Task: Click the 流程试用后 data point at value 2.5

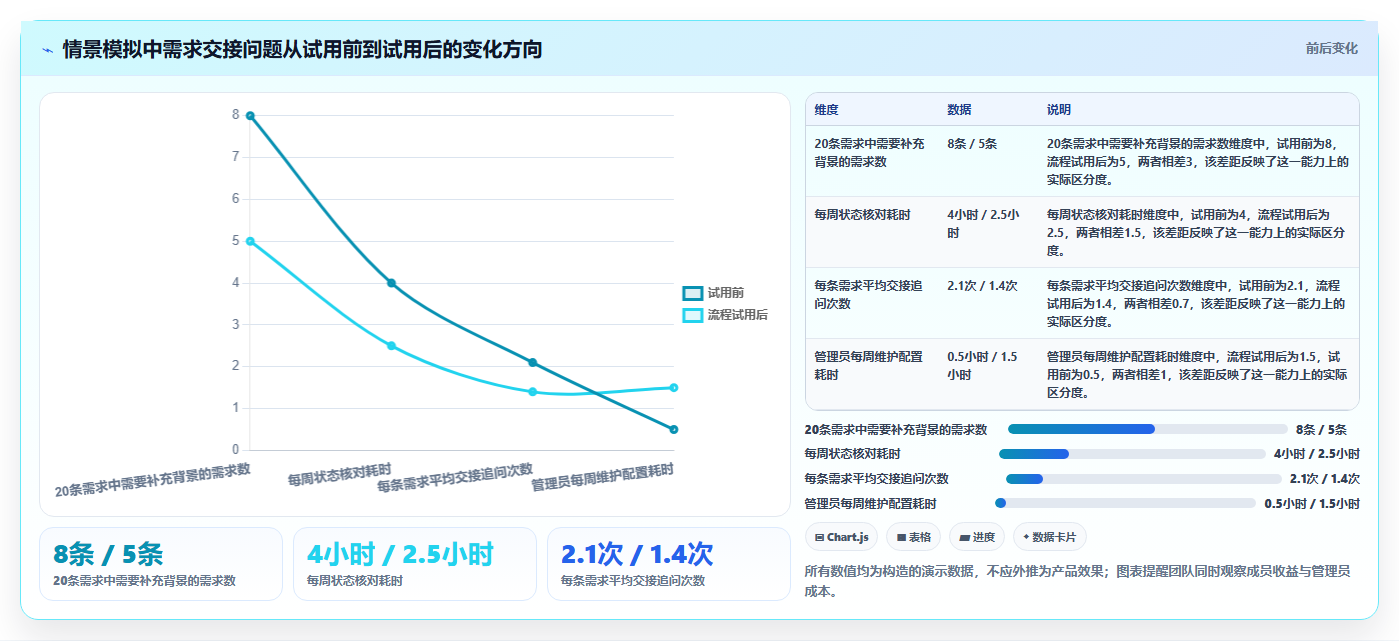Action: click(391, 346)
